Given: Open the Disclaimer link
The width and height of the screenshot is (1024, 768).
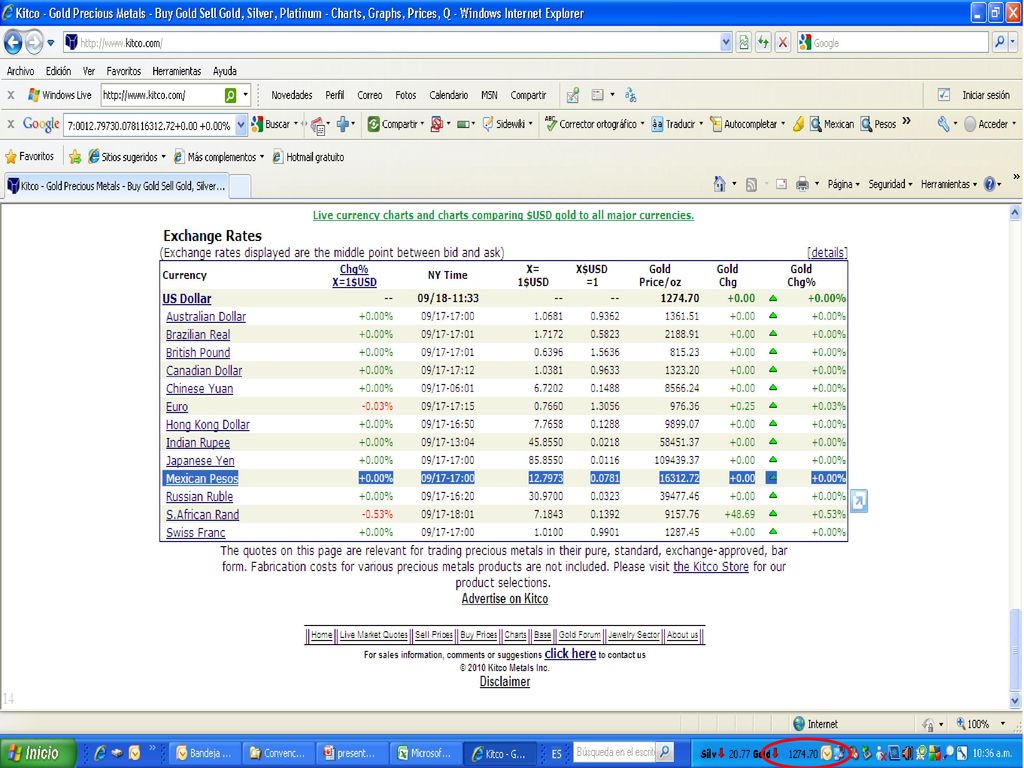Looking at the screenshot, I should [505, 682].
